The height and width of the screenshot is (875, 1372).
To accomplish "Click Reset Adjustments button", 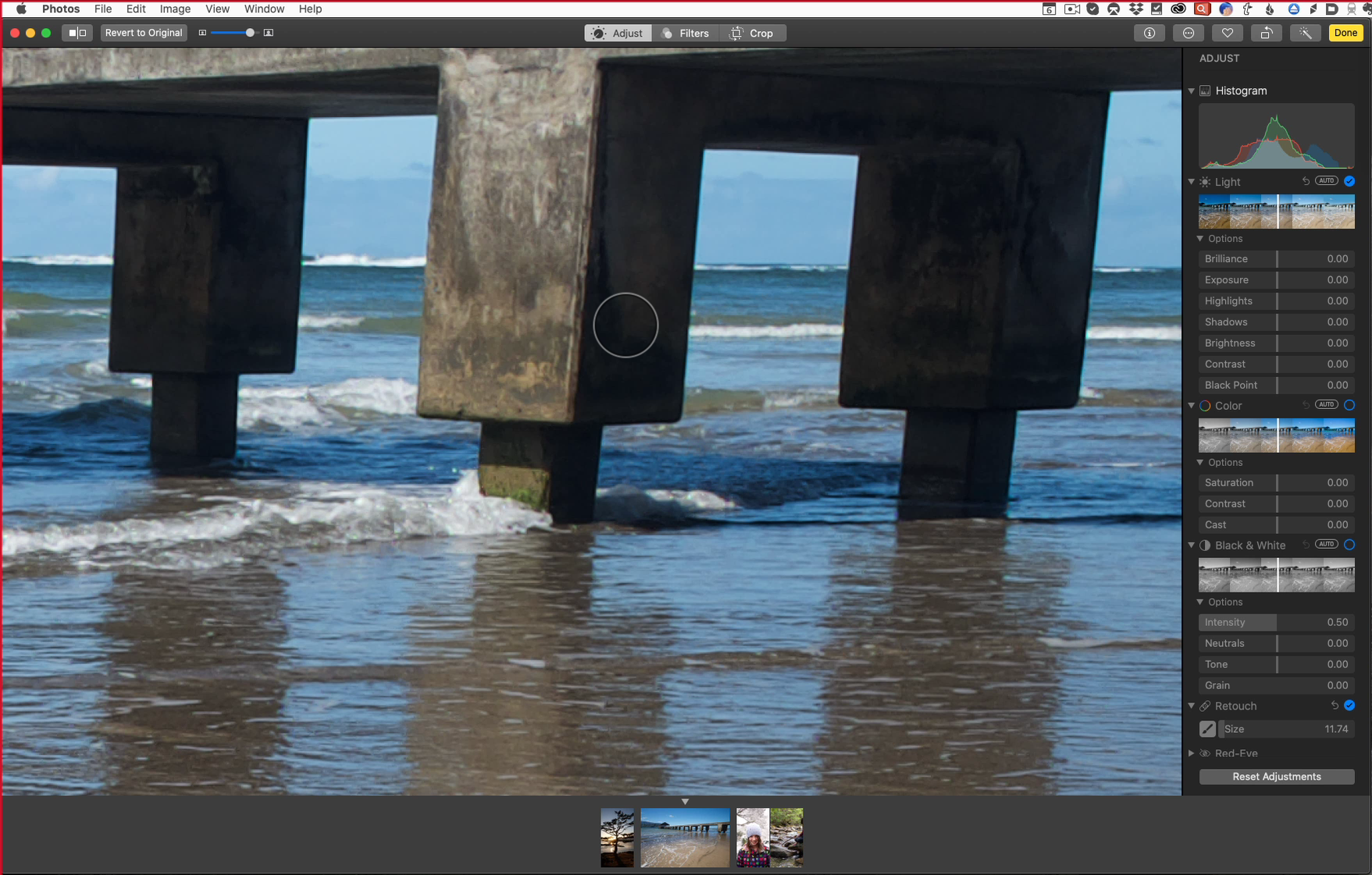I will [1277, 777].
